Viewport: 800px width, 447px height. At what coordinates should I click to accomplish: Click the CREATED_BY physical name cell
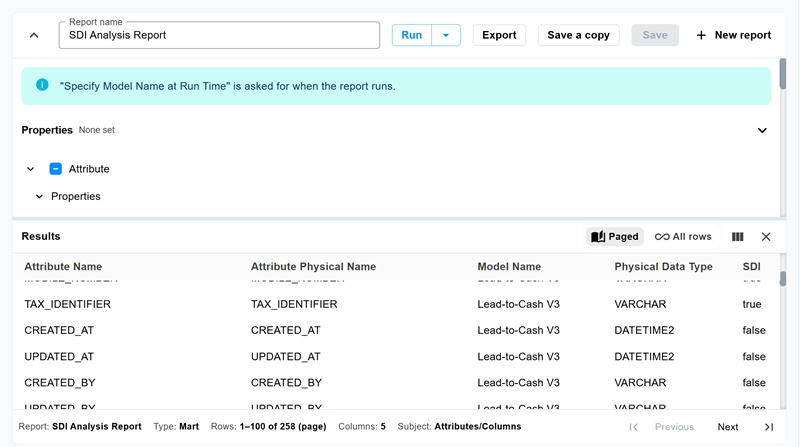click(286, 383)
